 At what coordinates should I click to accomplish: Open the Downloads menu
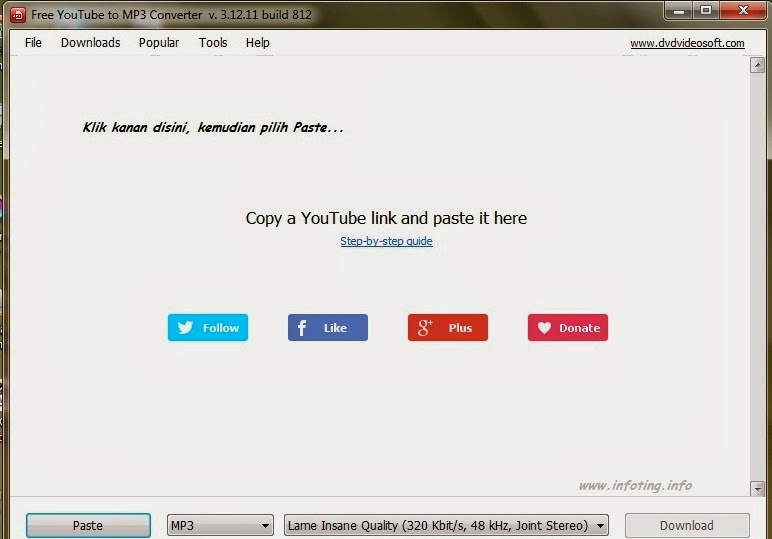click(x=91, y=43)
